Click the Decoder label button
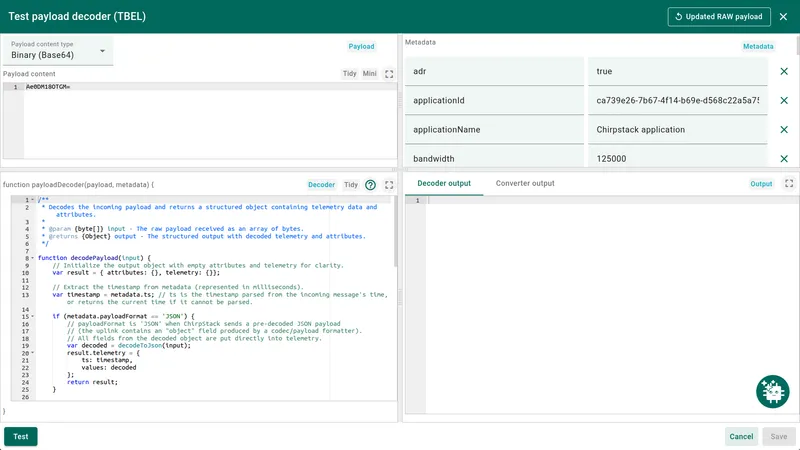Screen dimensions: 800x450 tap(321, 185)
